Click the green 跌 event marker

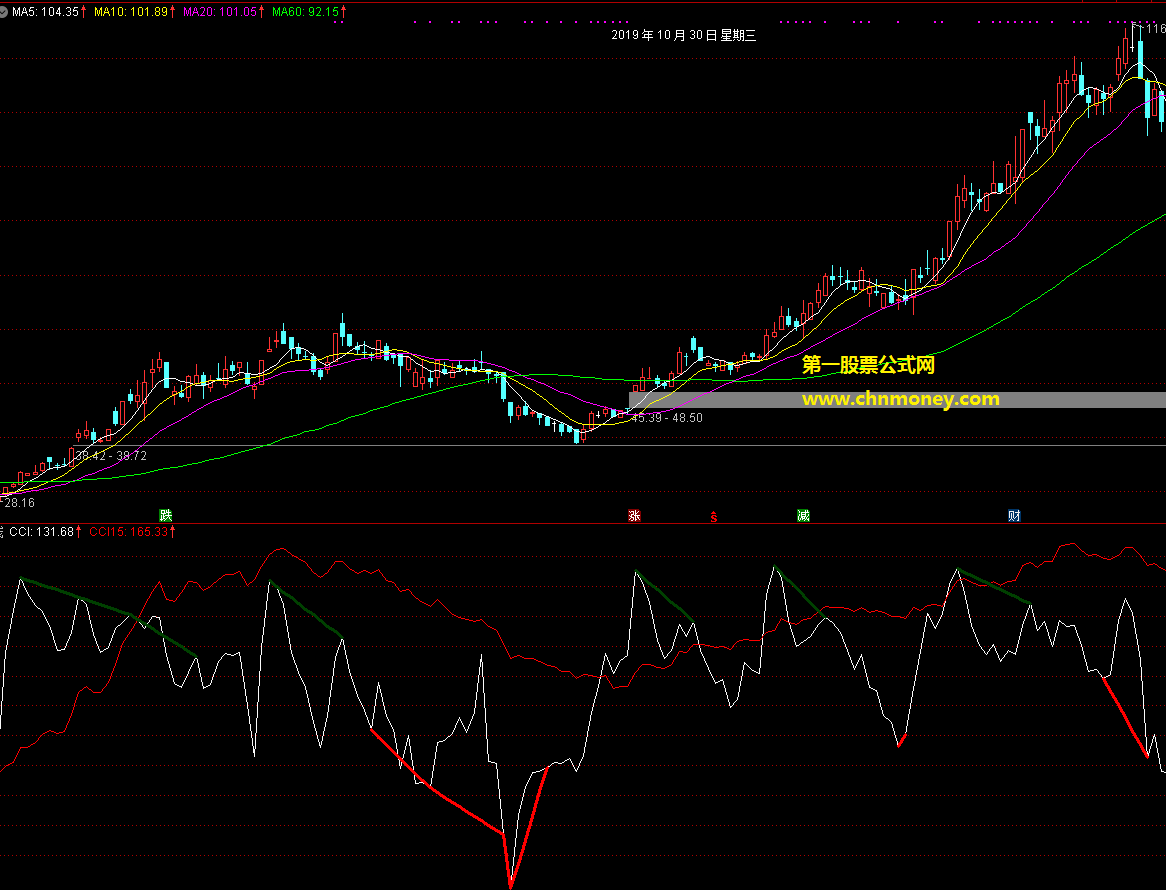166,515
